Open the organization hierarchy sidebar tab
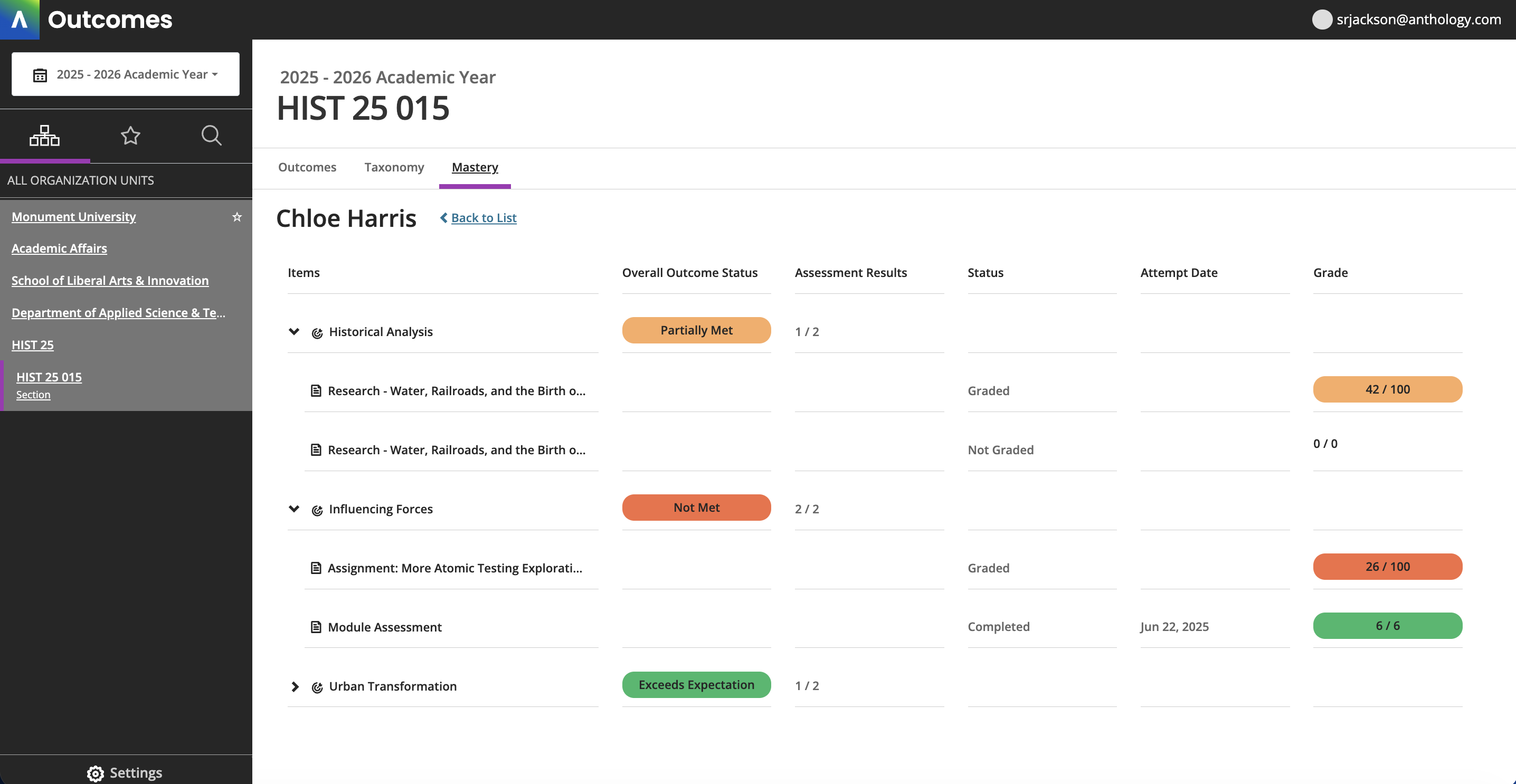 [45, 136]
